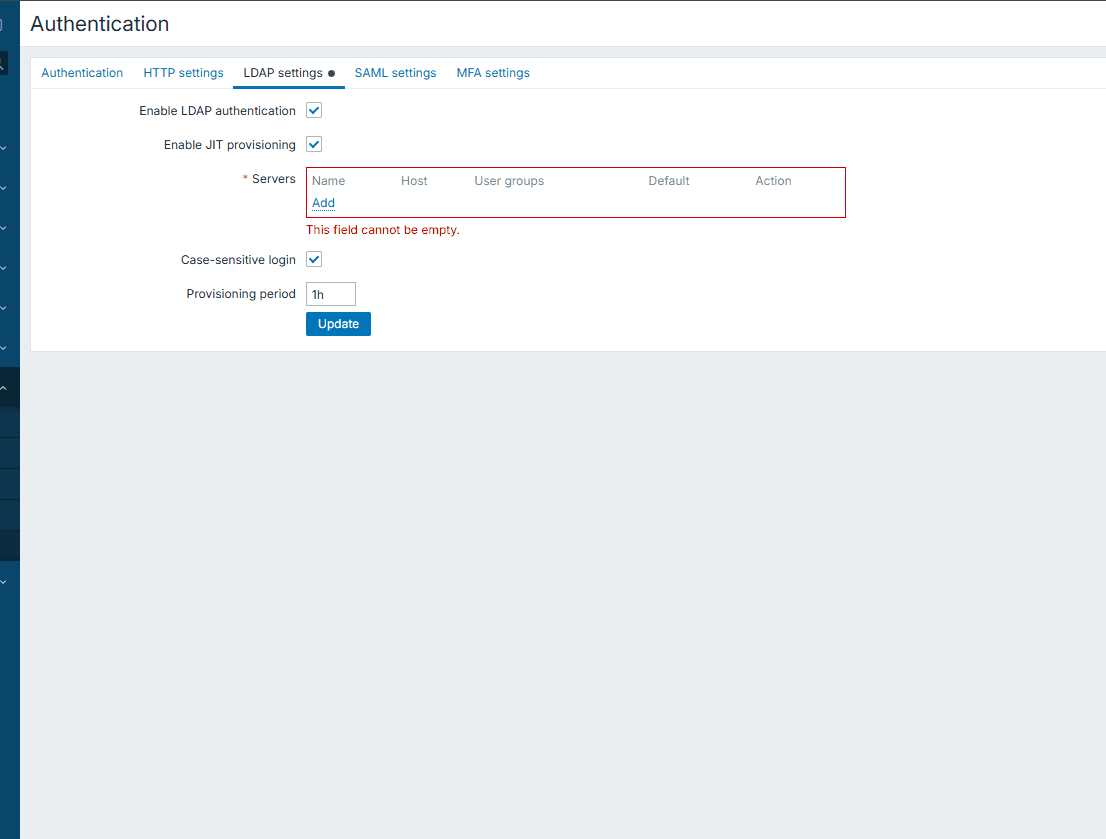Expand the Reports menu chevron in sidebar
1106x839 pixels.
tap(4, 268)
